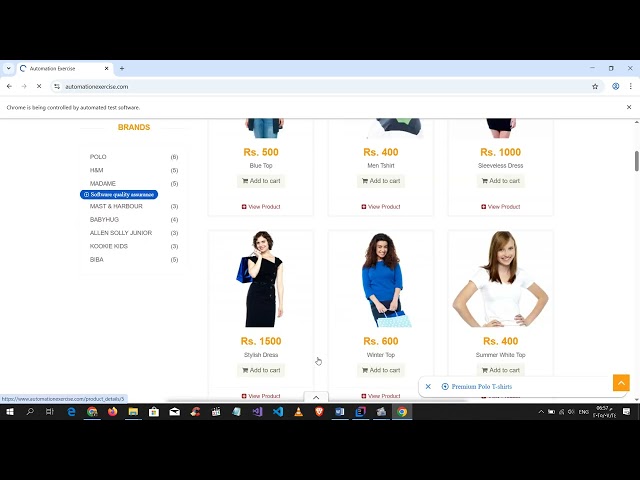Image resolution: width=640 pixels, height=480 pixels.
Task: View Product details for Blue Top
Action: tap(261, 207)
